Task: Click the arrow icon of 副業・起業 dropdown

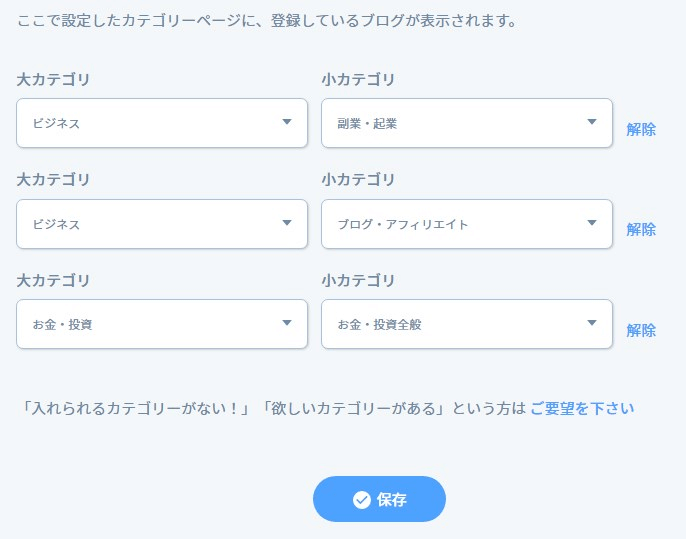Action: [x=592, y=122]
